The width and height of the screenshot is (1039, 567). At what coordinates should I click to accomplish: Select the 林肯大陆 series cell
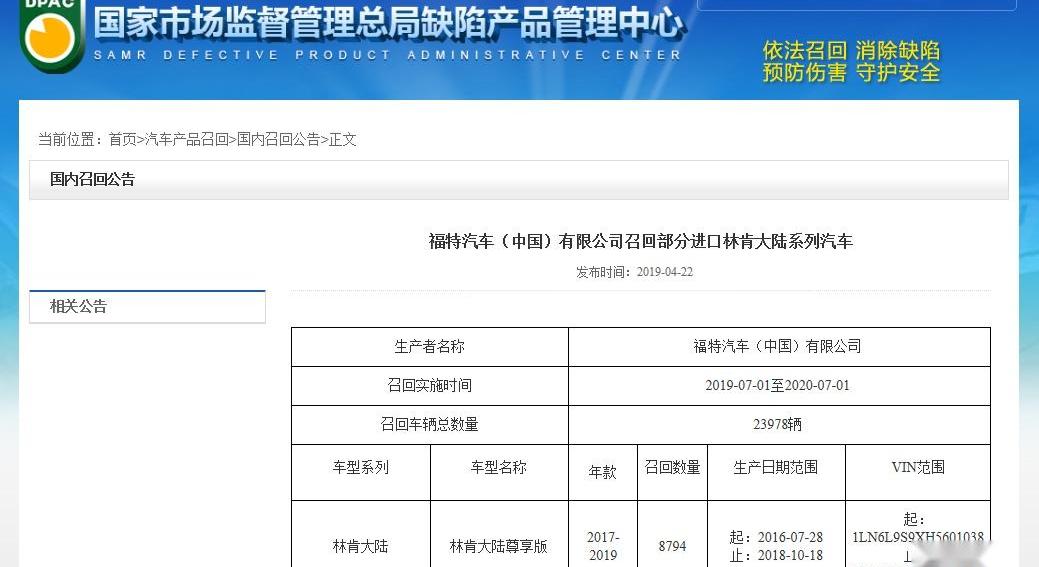click(360, 534)
